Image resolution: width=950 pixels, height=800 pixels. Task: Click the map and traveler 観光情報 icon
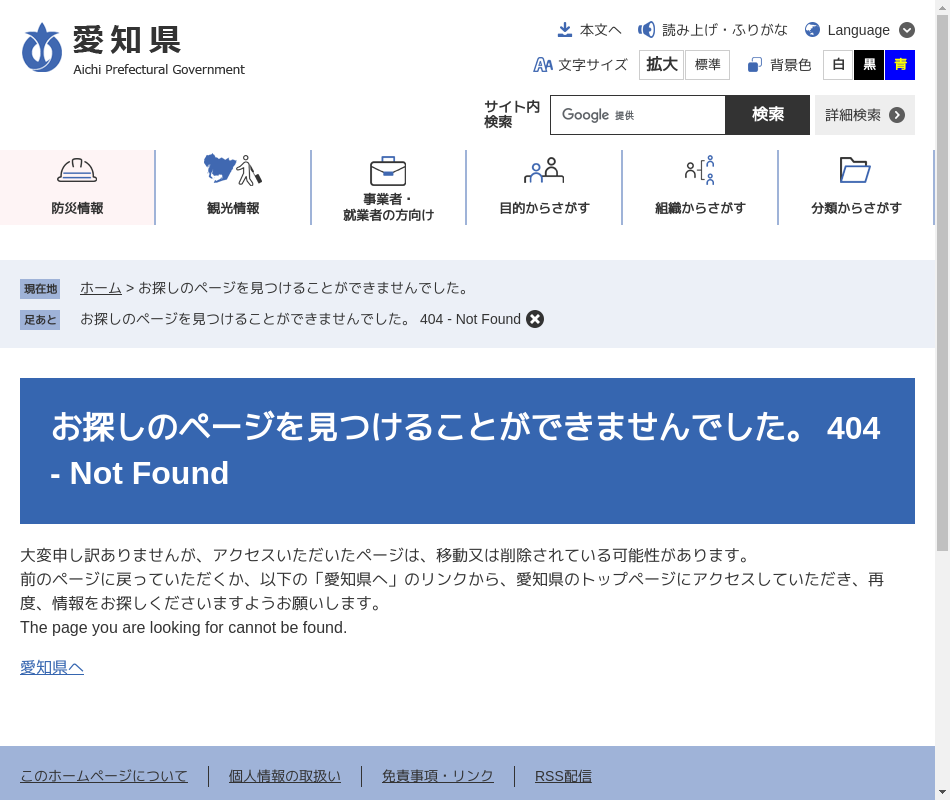pyautogui.click(x=233, y=169)
